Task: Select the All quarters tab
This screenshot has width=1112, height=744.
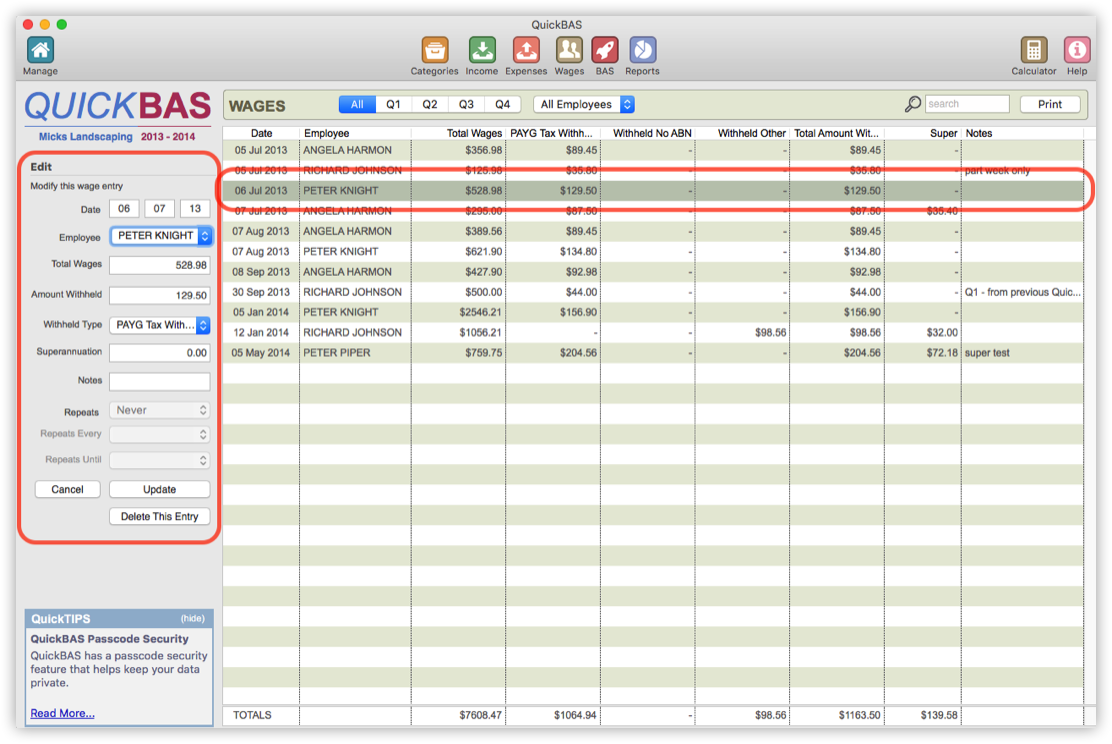Action: point(357,104)
